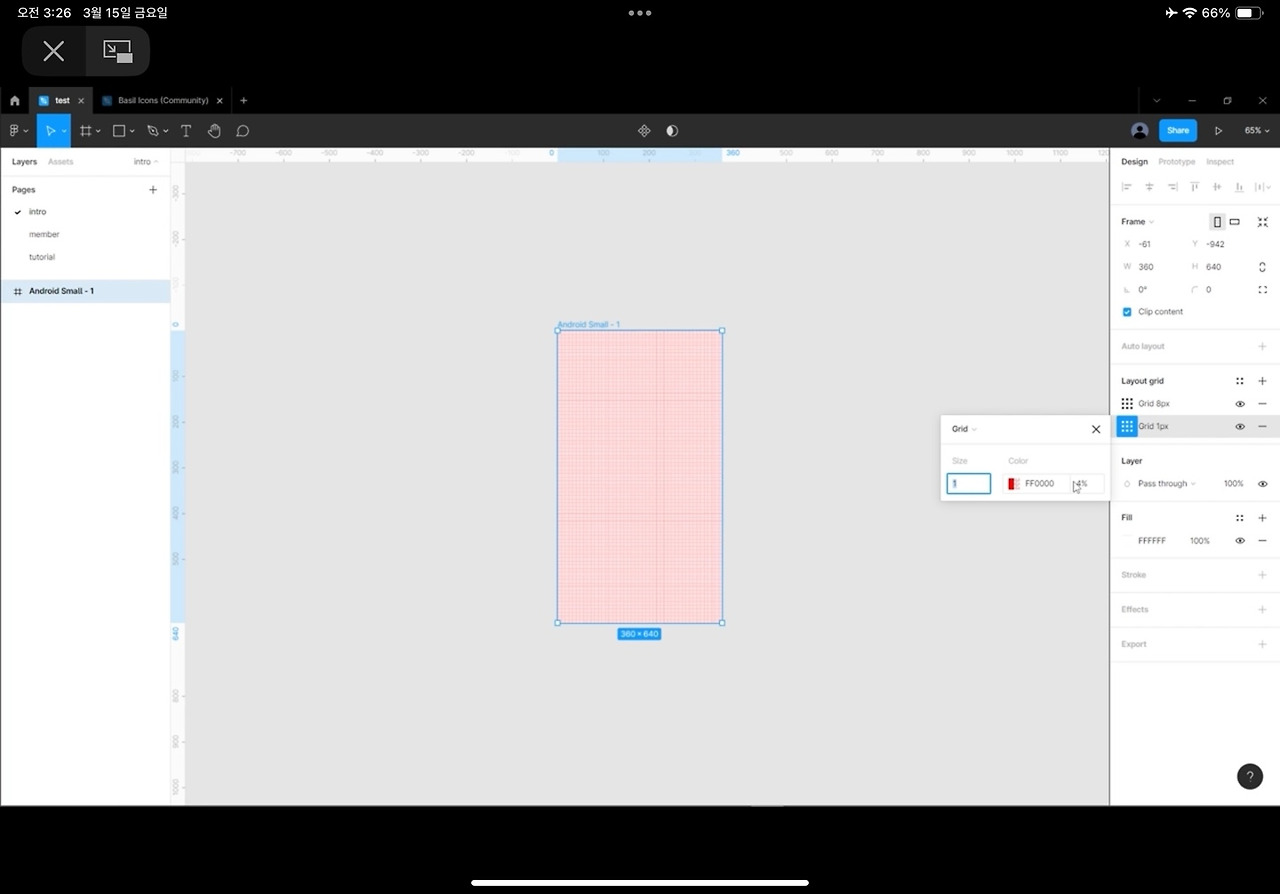Image resolution: width=1280 pixels, height=894 pixels.
Task: Open the shape tools dropdown arrow
Action: (132, 131)
